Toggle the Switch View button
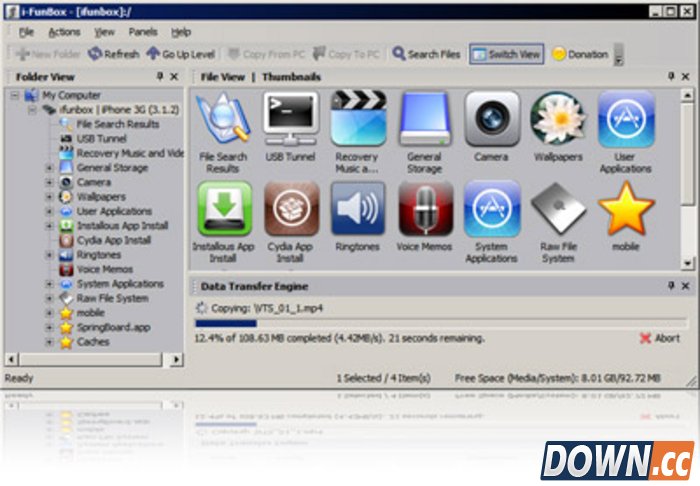Image resolution: width=700 pixels, height=486 pixels. coord(506,54)
